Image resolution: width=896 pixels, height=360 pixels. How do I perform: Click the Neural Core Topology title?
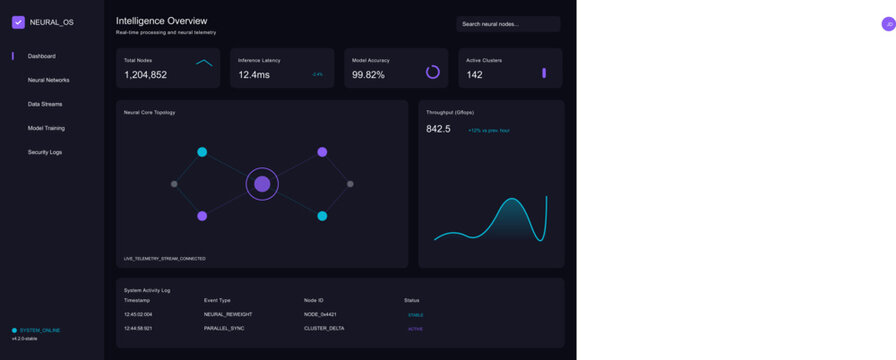(150, 113)
